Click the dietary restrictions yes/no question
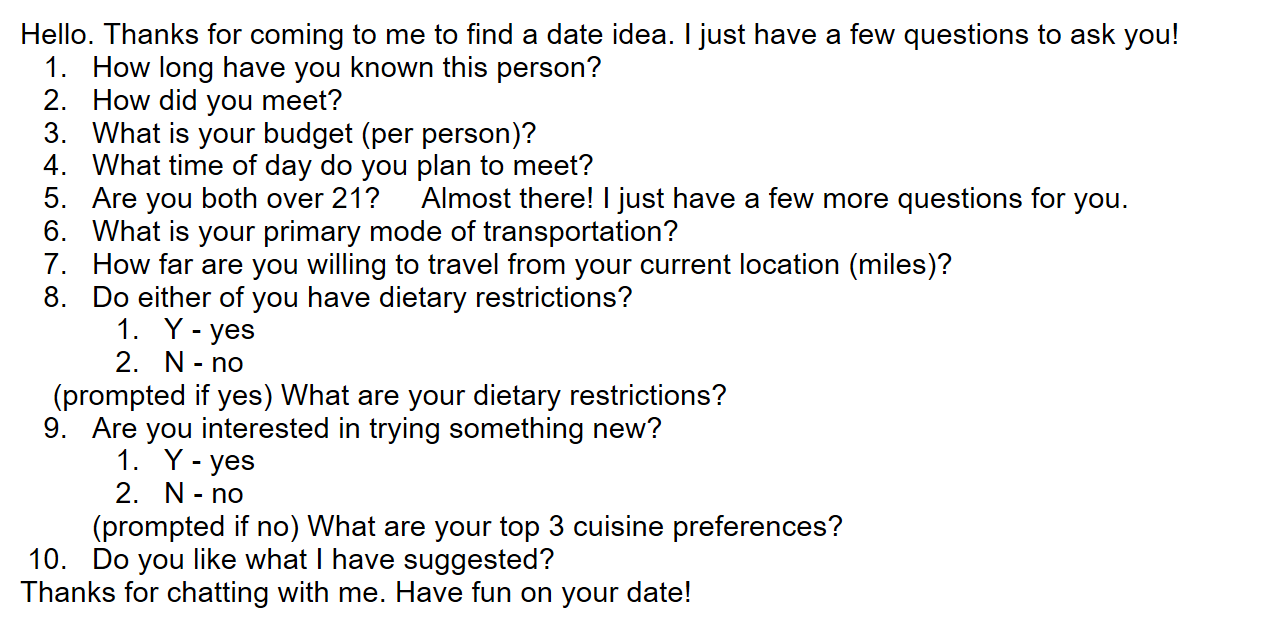1280x626 pixels. click(x=362, y=298)
